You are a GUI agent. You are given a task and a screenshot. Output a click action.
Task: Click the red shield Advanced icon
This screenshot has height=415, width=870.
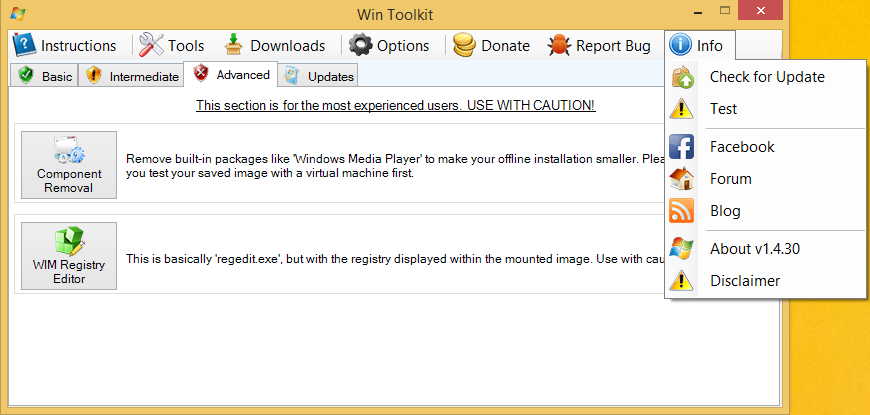(x=201, y=73)
